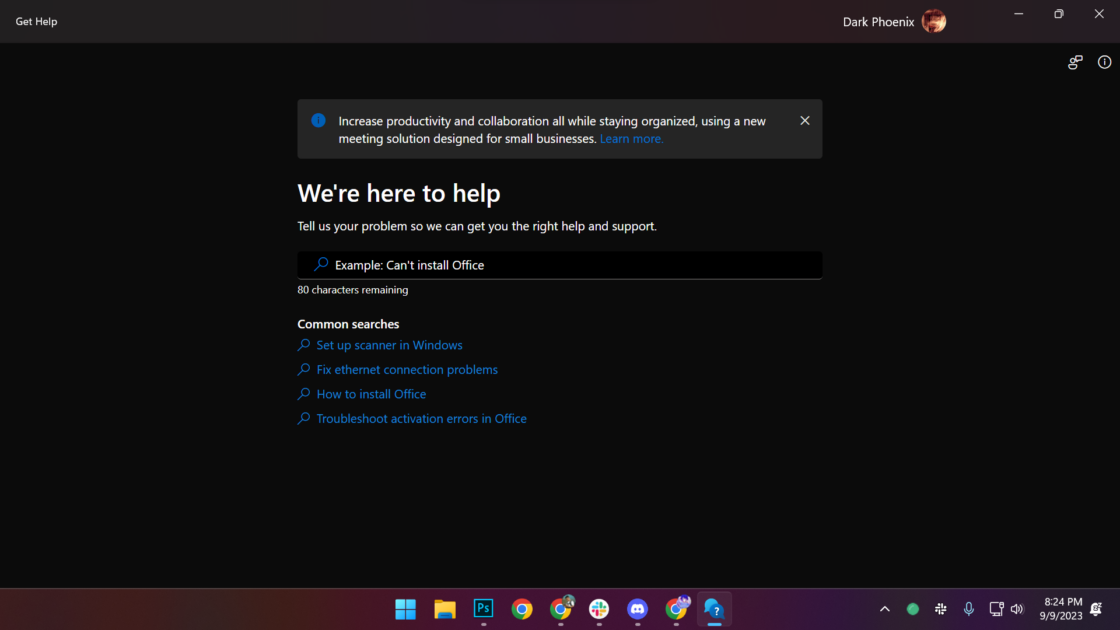Open the volume control in system tray
The height and width of the screenshot is (630, 1120).
click(1017, 609)
